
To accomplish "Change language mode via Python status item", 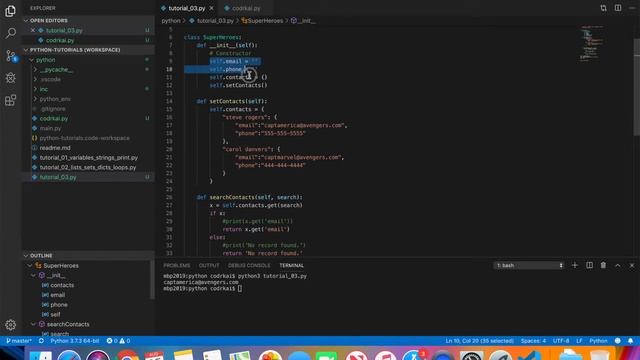I will (x=598, y=341).
